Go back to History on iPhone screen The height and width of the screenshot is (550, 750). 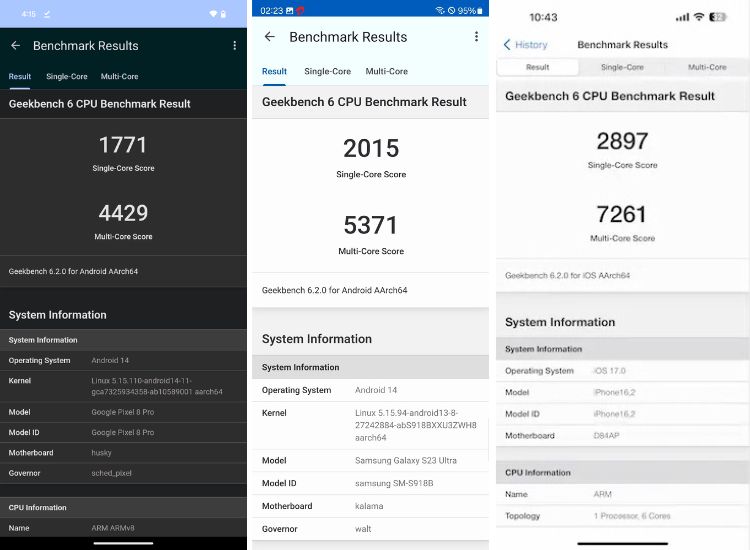(525, 44)
